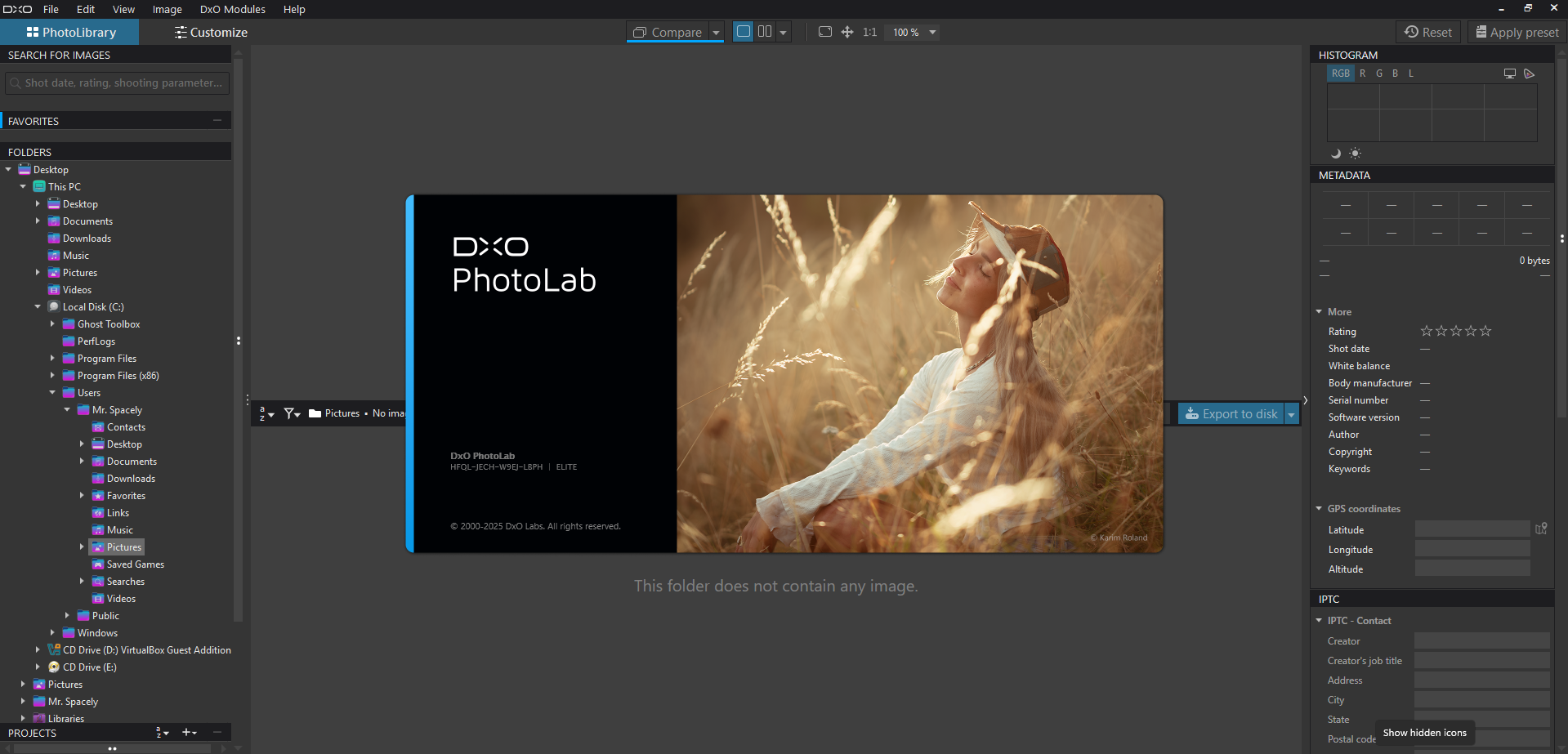The height and width of the screenshot is (754, 1568).
Task: Expand the CD Drive (D:) VirtualBox node
Action: coord(38,650)
